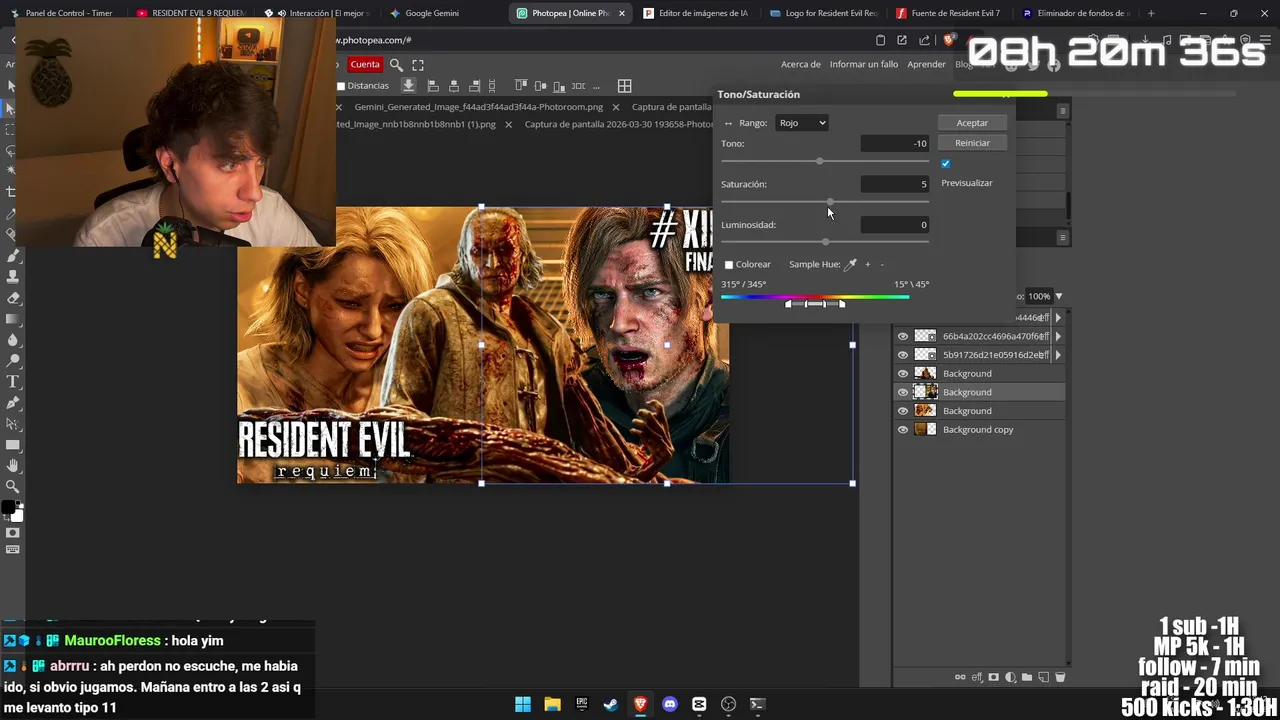This screenshot has height=720, width=1280.
Task: Click the Luminosidad slider track
Action: pyautogui.click(x=825, y=242)
